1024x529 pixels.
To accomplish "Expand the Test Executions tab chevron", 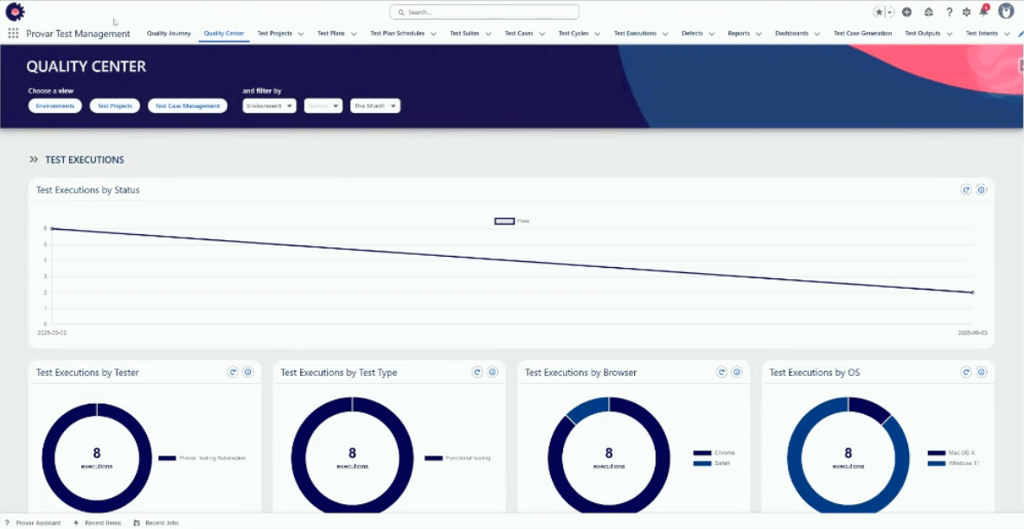I will point(665,34).
